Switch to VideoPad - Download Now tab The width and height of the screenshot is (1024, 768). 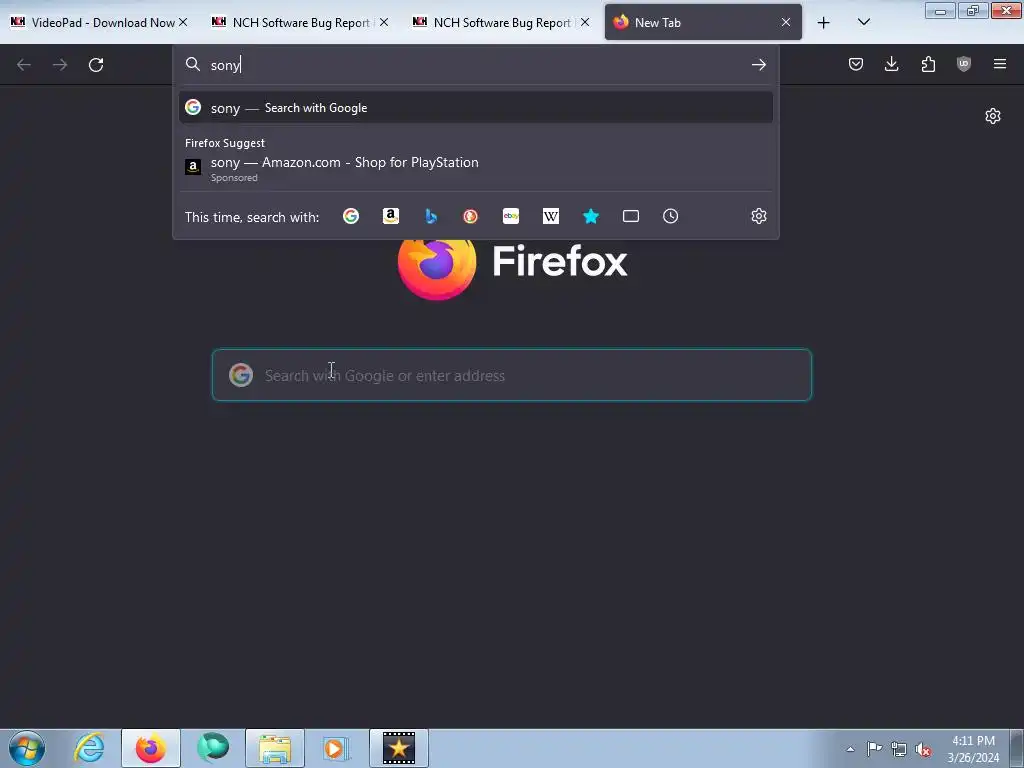100,22
